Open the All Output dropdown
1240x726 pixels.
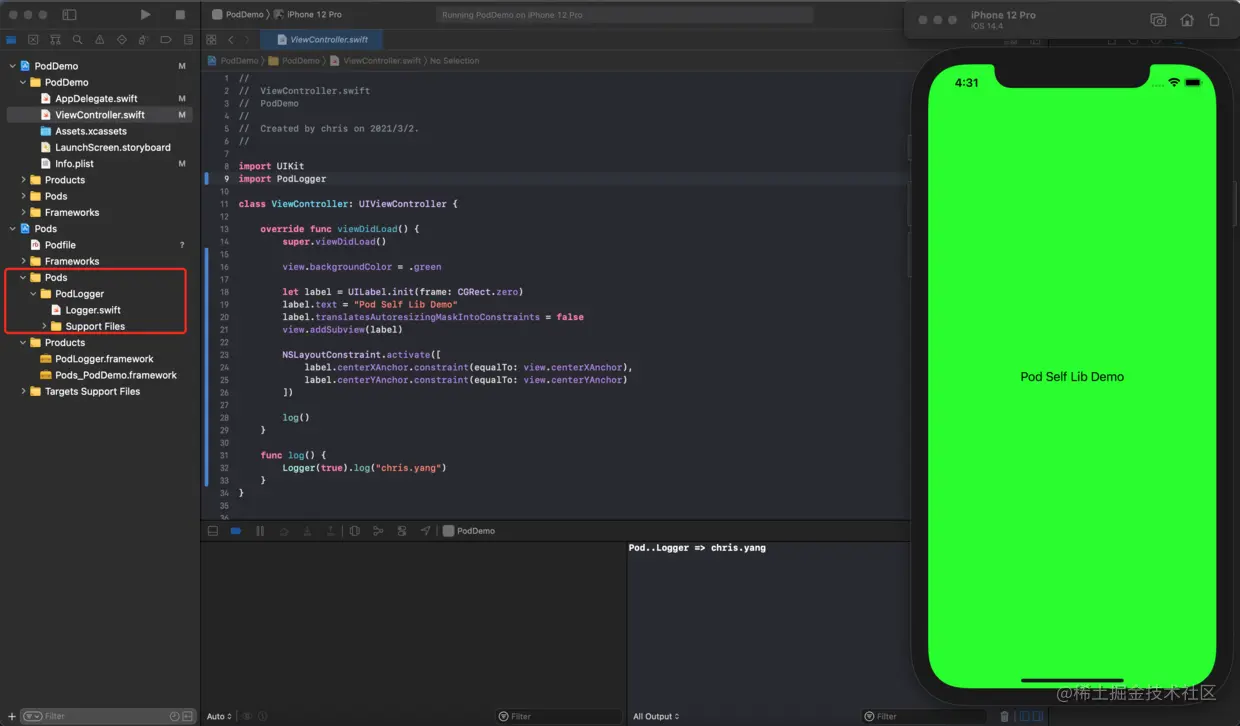656,716
